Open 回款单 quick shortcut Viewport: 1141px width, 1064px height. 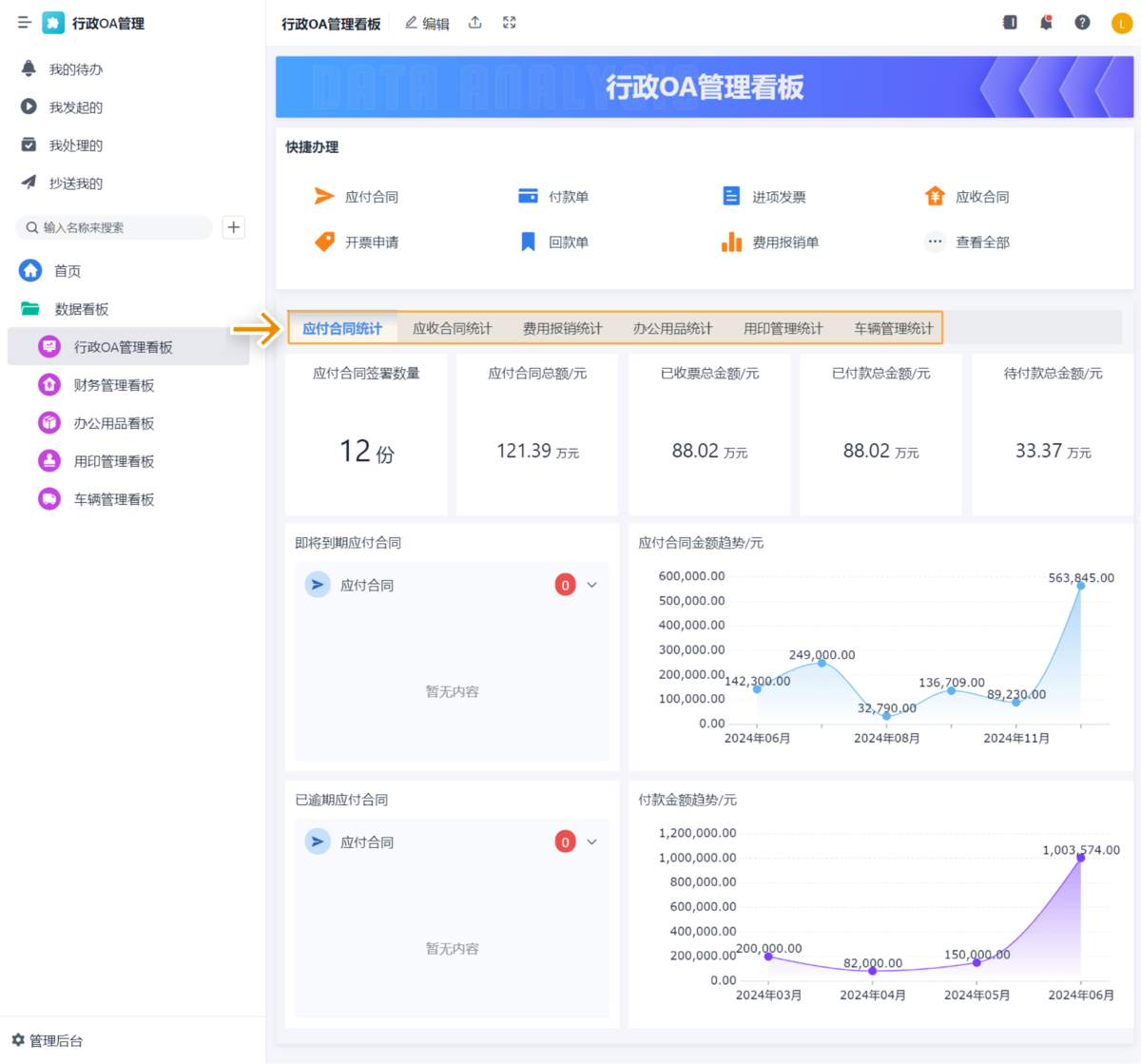tap(553, 242)
